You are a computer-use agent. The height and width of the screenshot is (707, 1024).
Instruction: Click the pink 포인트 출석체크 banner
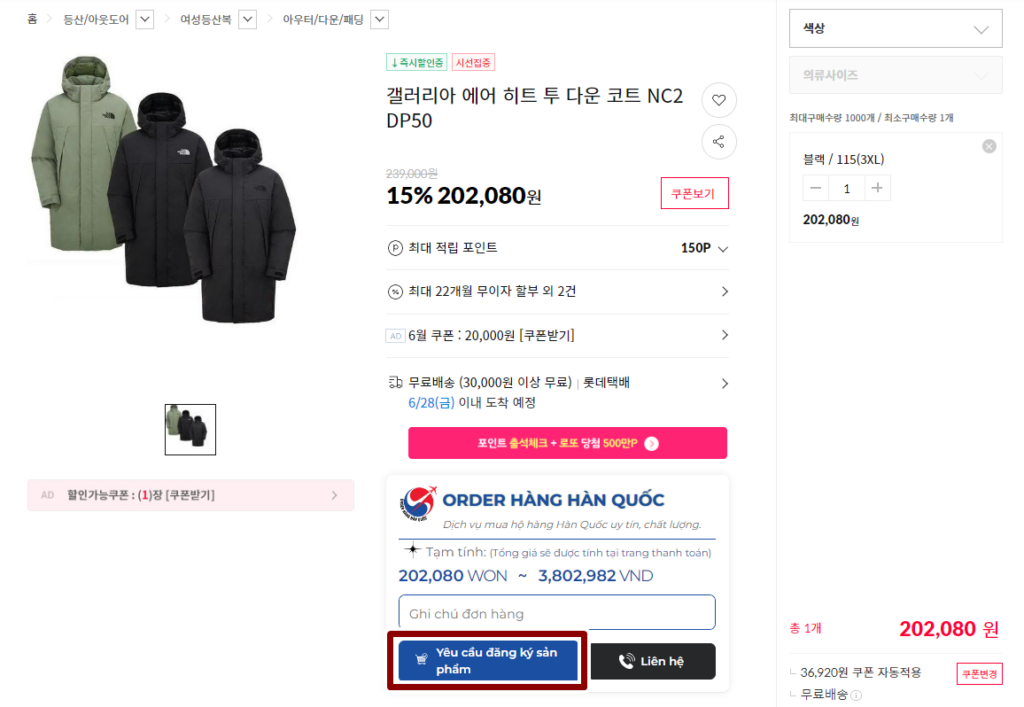pos(567,443)
